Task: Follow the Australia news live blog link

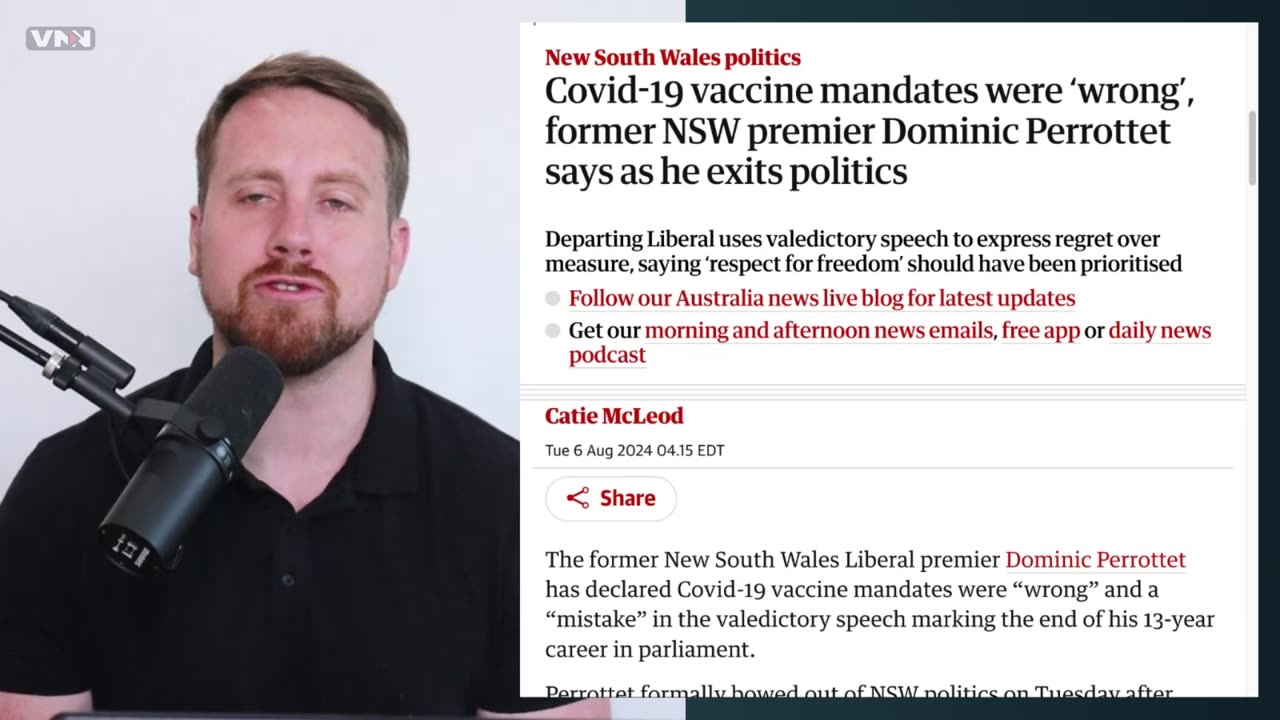Action: (x=822, y=298)
